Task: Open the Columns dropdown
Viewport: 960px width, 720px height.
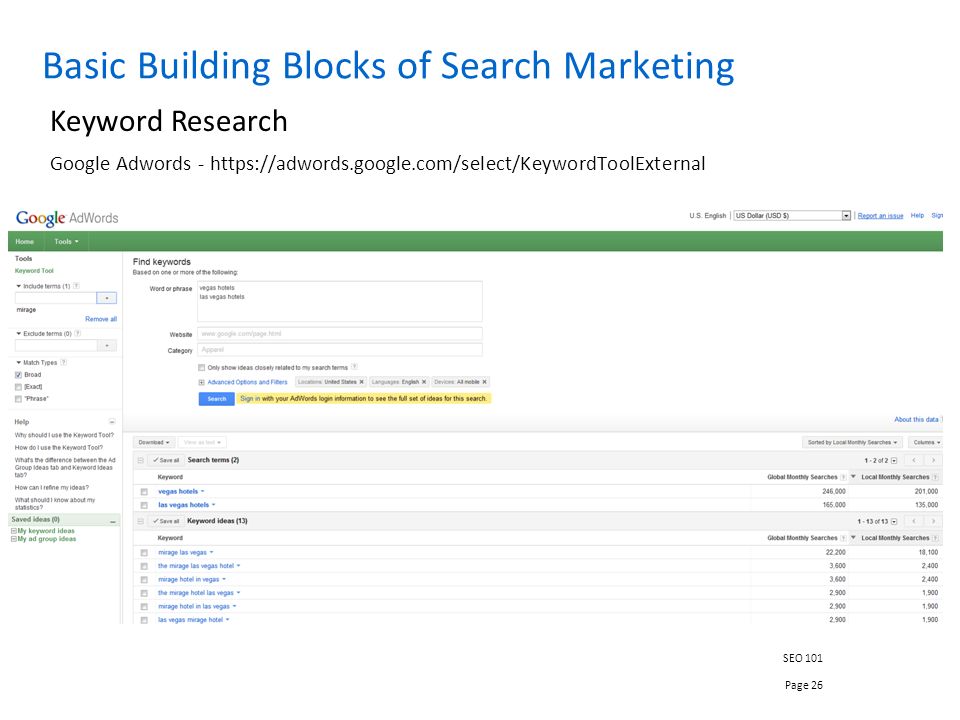Action: point(926,442)
